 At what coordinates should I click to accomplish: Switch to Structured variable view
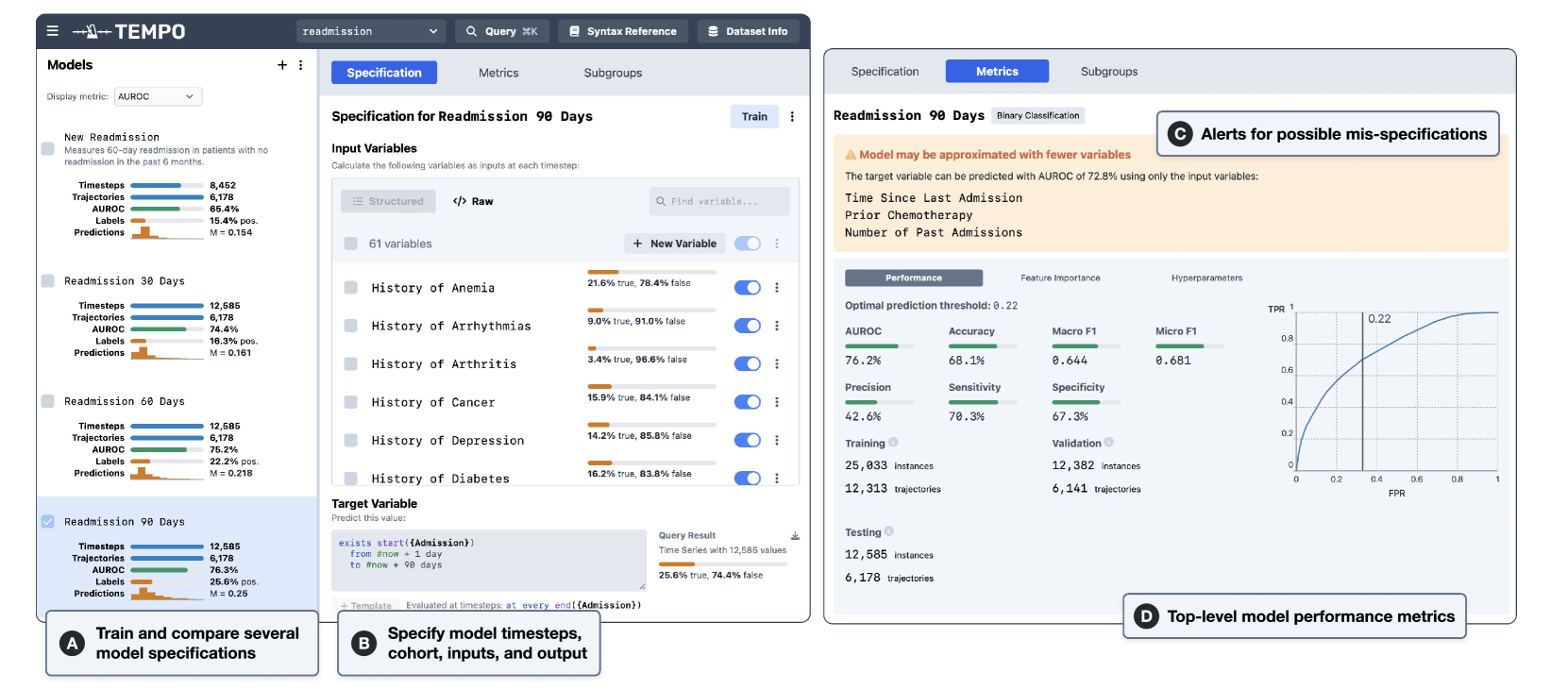point(388,201)
